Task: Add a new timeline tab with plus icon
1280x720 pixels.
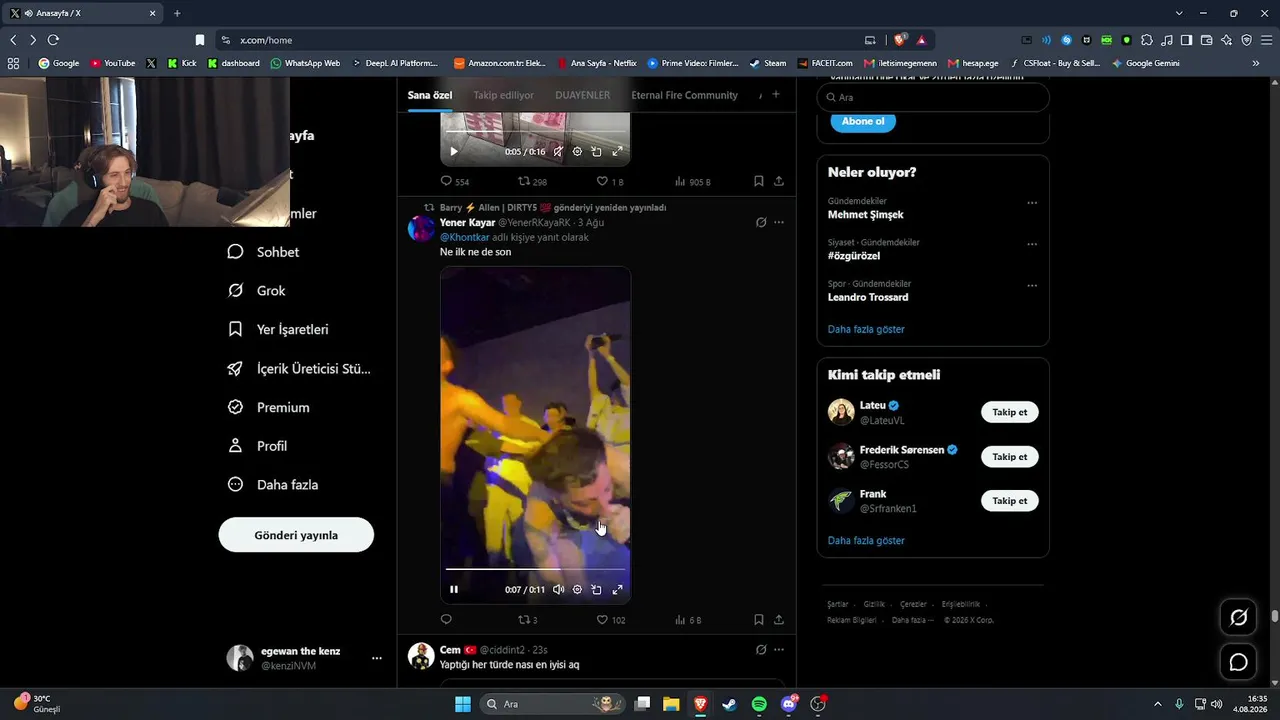Action: pyautogui.click(x=776, y=95)
